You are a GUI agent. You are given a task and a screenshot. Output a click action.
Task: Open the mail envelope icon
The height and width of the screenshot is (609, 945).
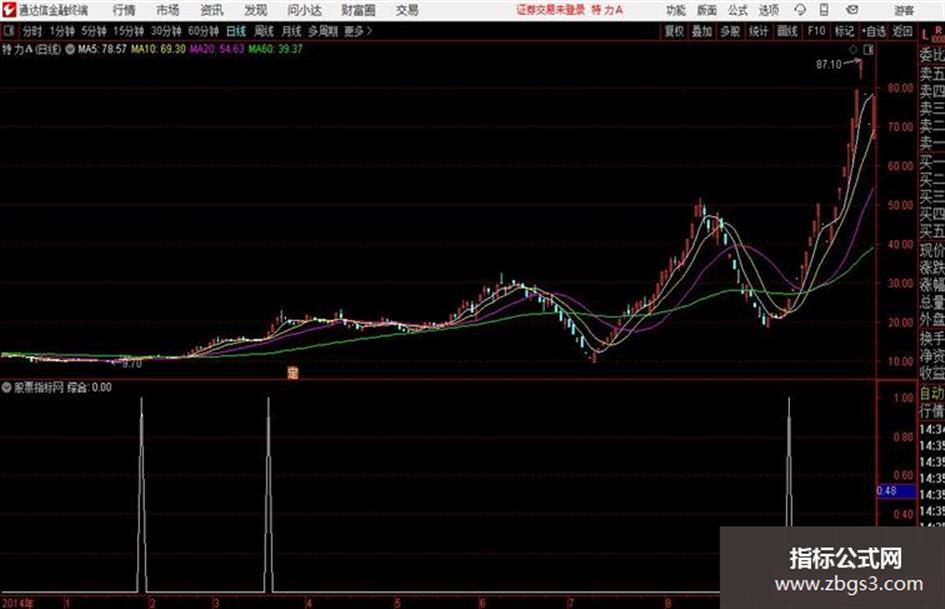pos(852,10)
